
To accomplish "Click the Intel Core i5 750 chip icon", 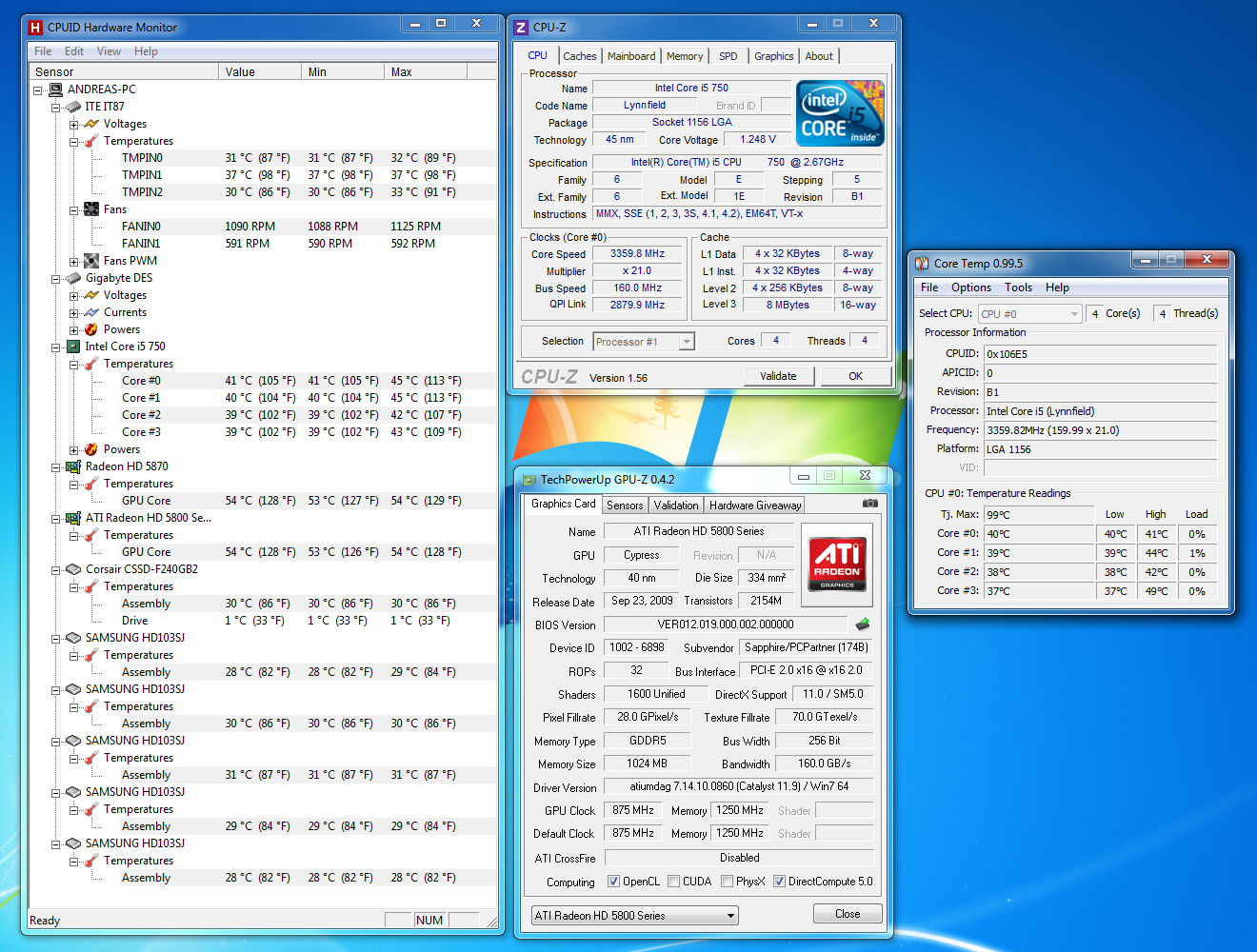I will point(73,347).
